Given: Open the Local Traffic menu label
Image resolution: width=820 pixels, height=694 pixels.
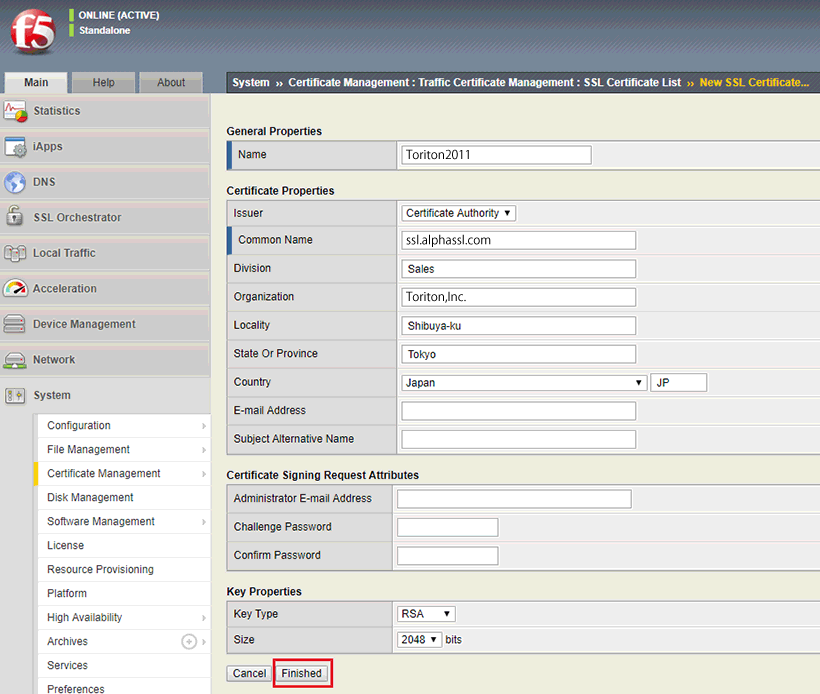Looking at the screenshot, I should (x=64, y=253).
